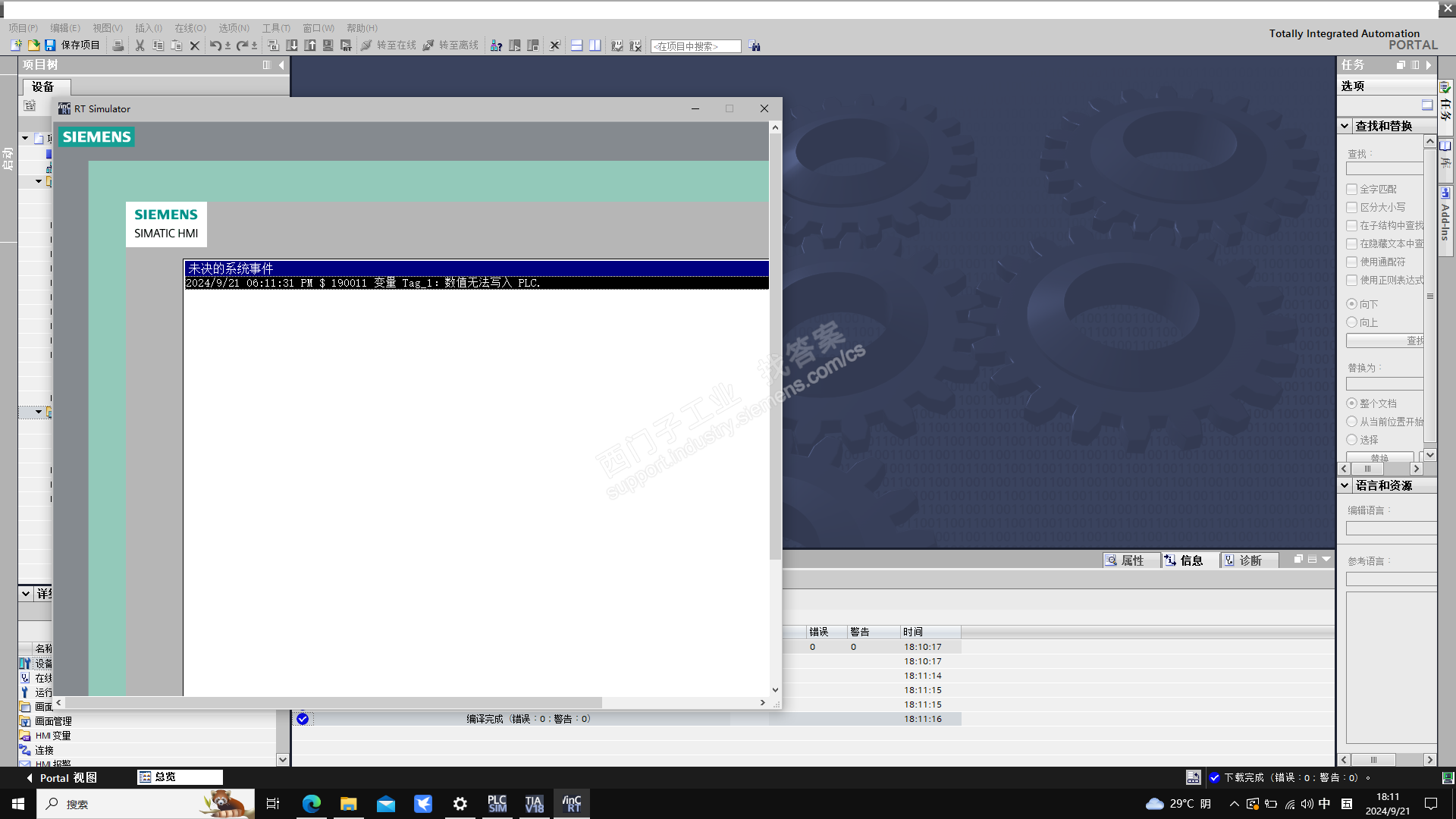
Task: Click the Undo arrow icon
Action: pos(215,45)
